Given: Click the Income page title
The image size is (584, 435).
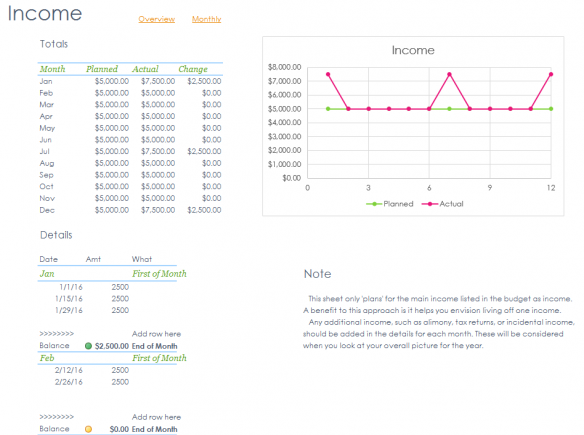Looking at the screenshot, I should [45, 13].
